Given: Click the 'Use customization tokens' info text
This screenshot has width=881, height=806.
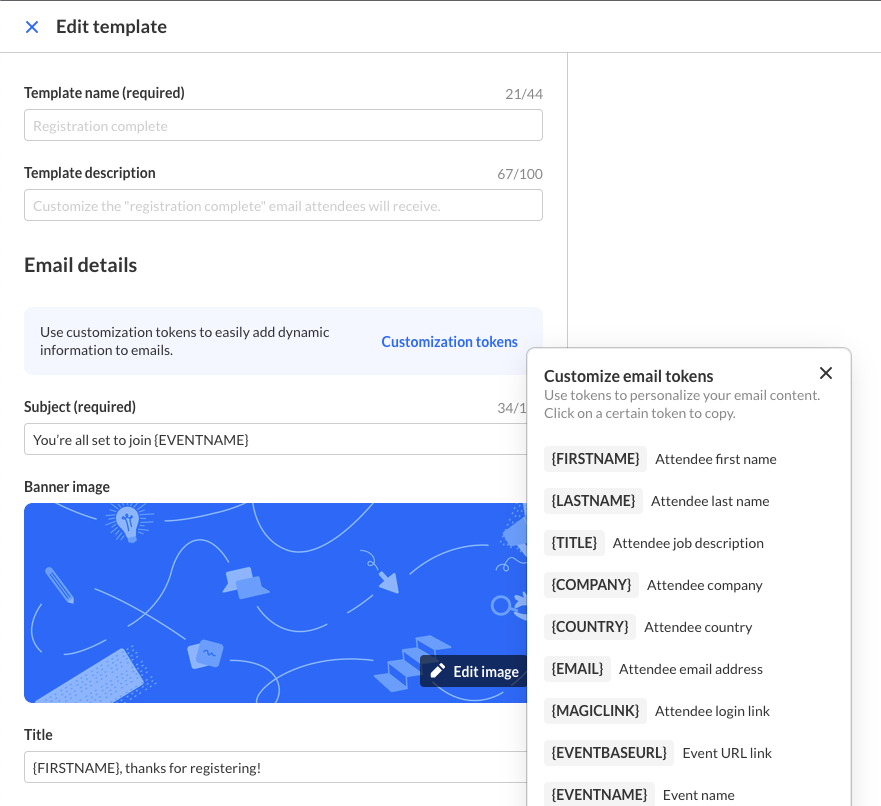Looking at the screenshot, I should (x=184, y=341).
